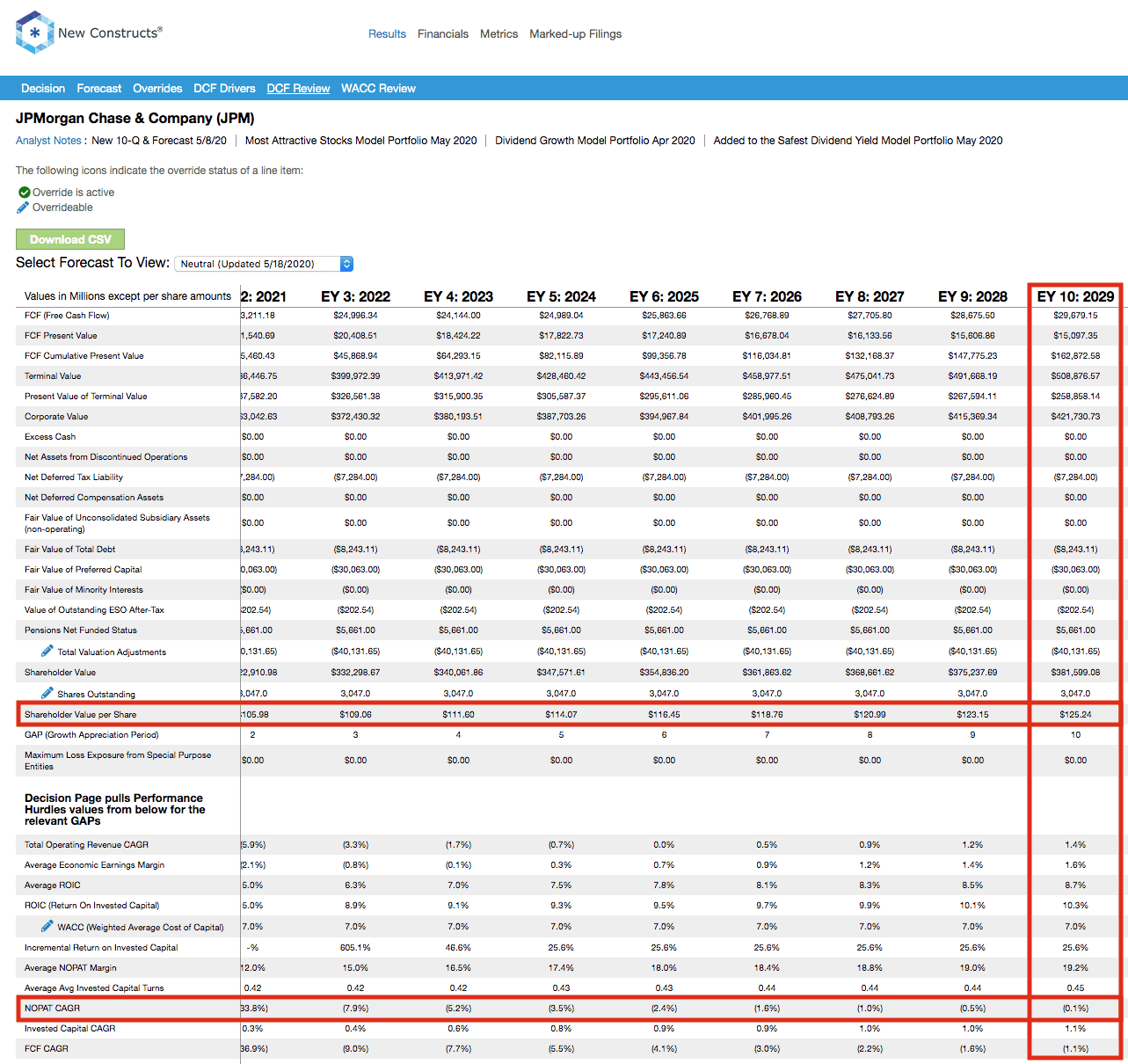The height and width of the screenshot is (1064, 1128).
Task: Click the EY 10: 2029 column header
Action: (x=1075, y=297)
